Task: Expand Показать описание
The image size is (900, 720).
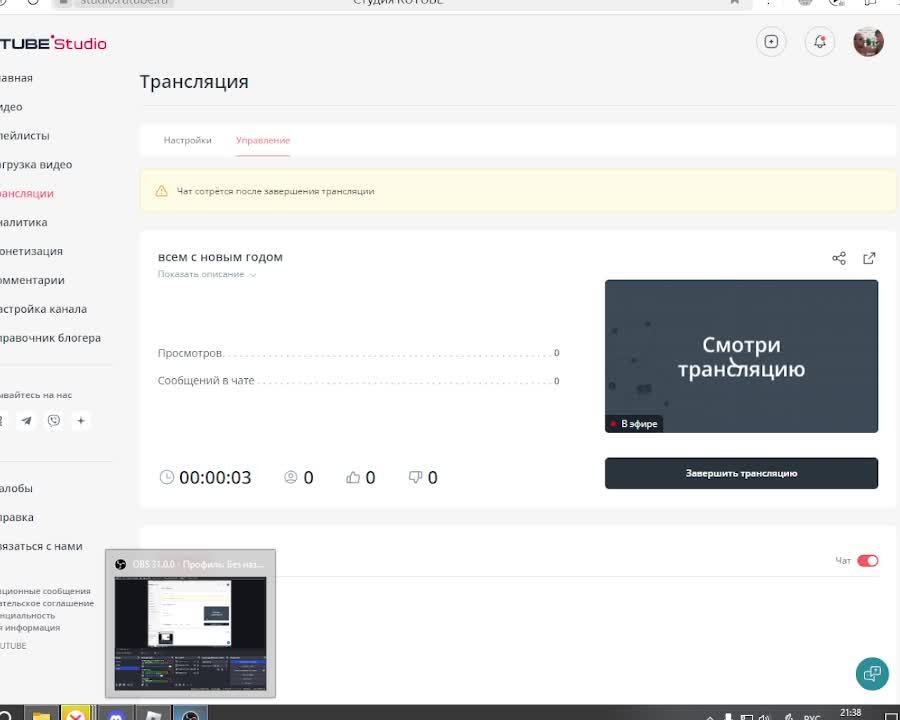Action: click(x=207, y=274)
